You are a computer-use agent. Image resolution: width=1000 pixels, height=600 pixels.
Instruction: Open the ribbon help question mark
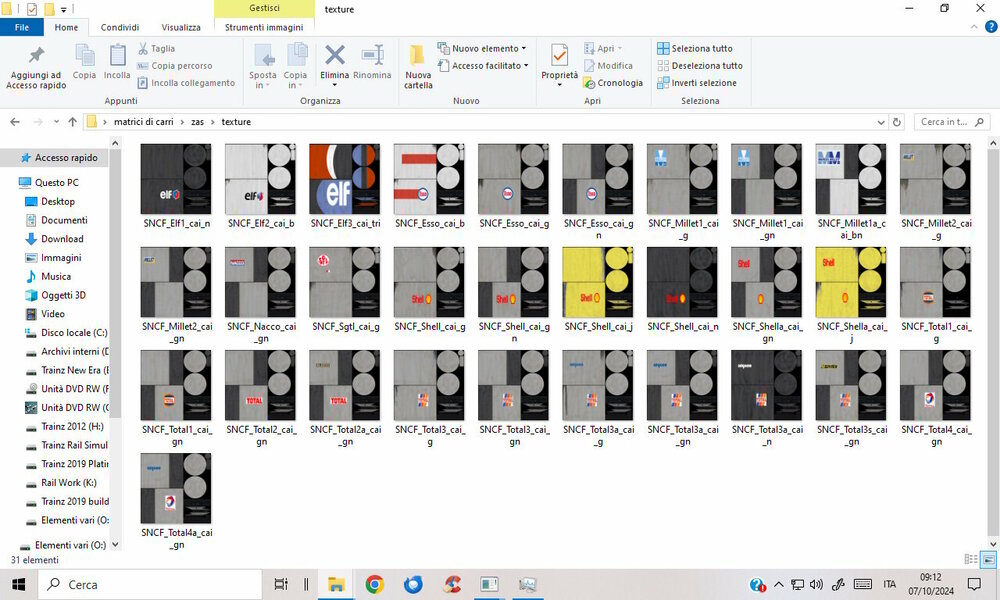[991, 27]
